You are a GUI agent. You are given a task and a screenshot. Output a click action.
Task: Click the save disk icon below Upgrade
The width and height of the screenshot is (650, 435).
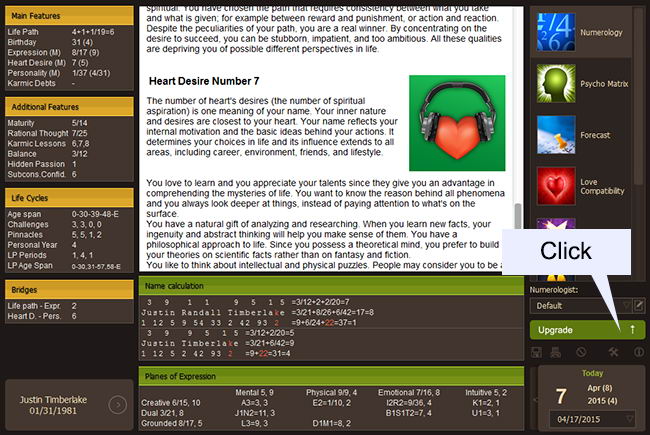[x=536, y=352]
